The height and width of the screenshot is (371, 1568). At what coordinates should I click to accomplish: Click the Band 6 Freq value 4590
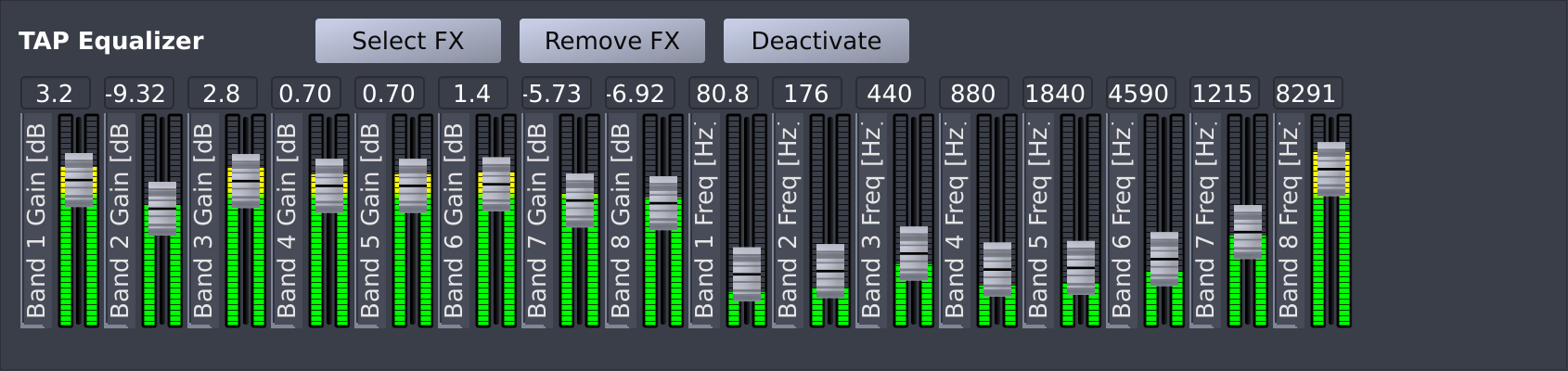tap(1140, 94)
